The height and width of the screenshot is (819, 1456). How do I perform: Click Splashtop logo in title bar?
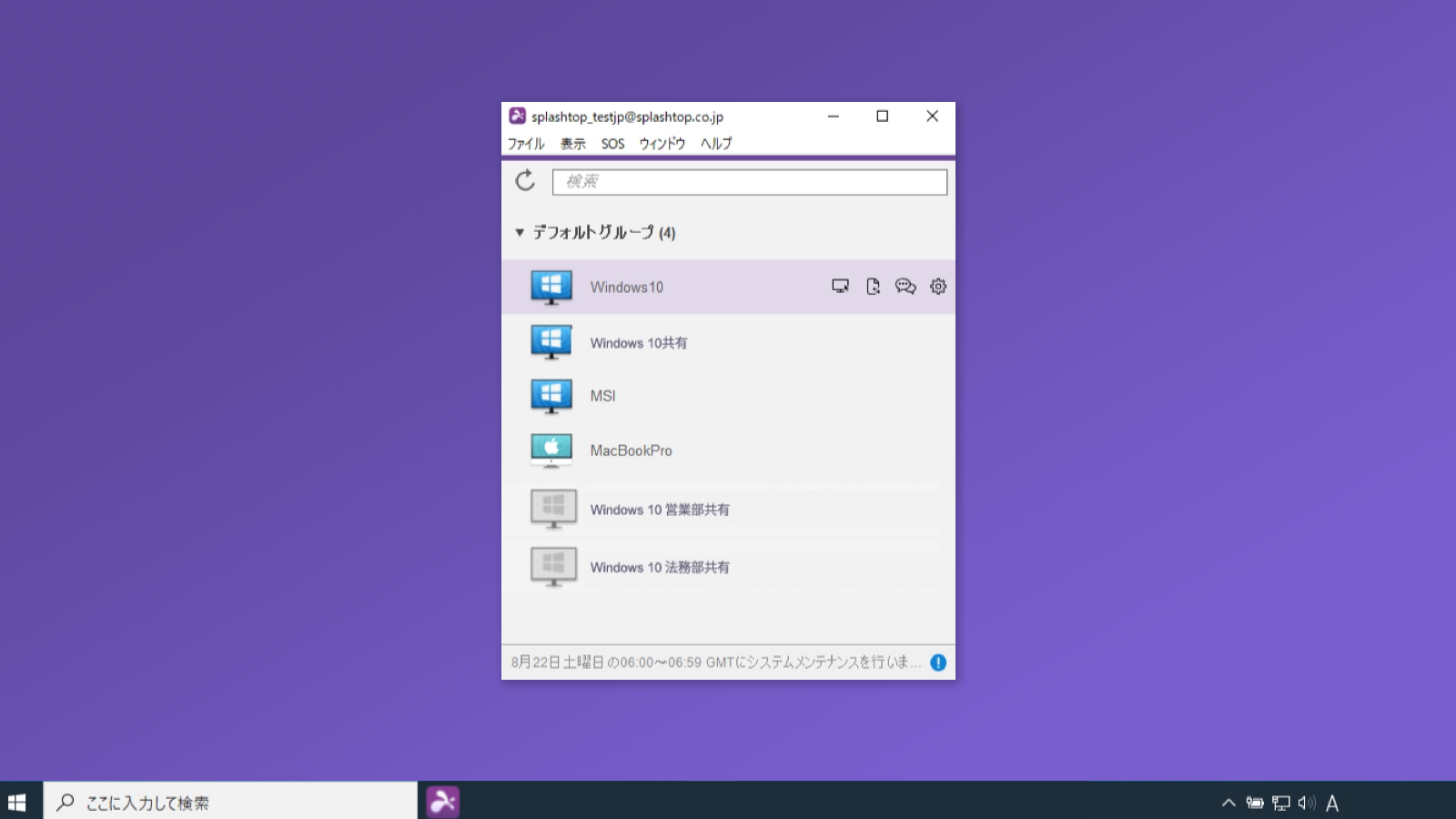[517, 116]
